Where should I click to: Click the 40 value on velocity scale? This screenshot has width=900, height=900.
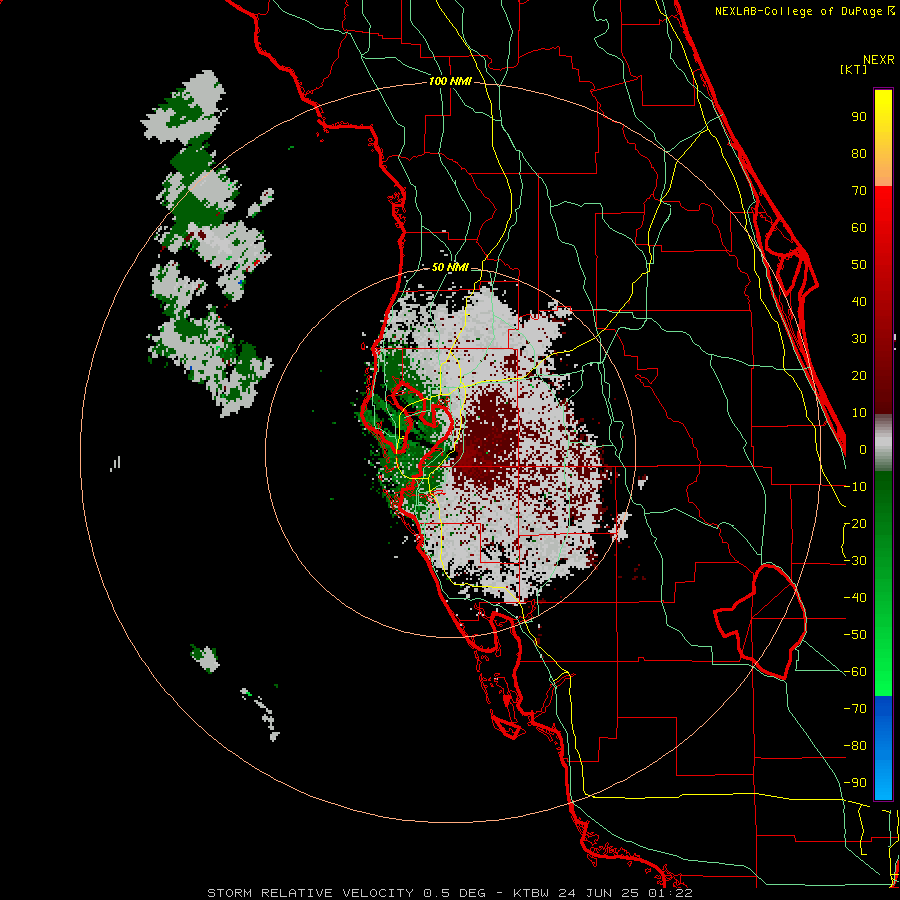[x=859, y=301]
